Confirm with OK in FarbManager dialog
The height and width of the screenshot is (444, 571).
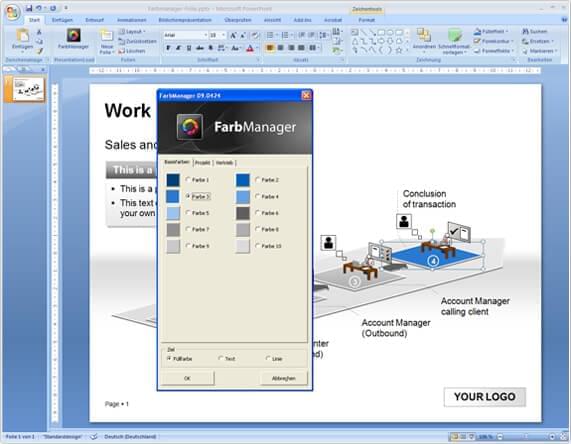pos(187,378)
